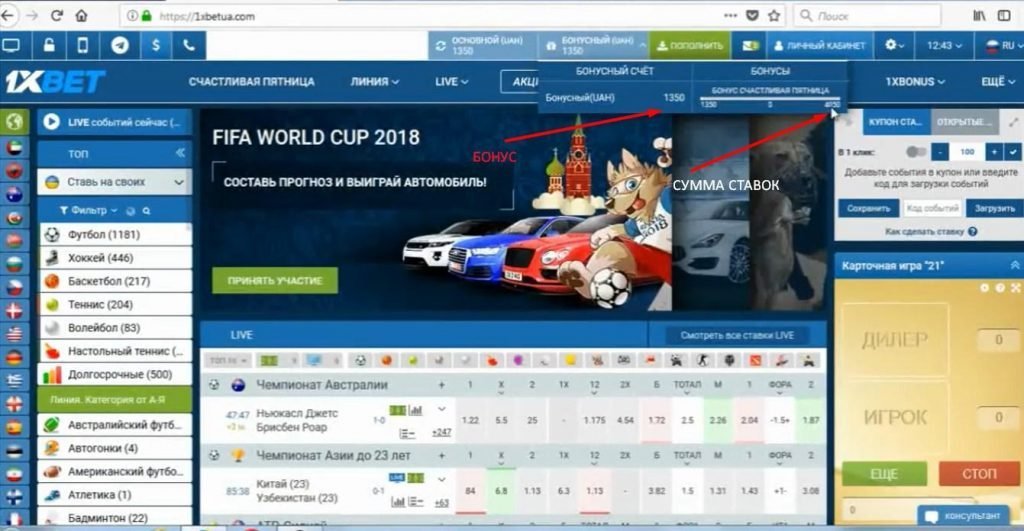Click the dollar sign payments icon
The width and height of the screenshot is (1024, 531).
[155, 45]
